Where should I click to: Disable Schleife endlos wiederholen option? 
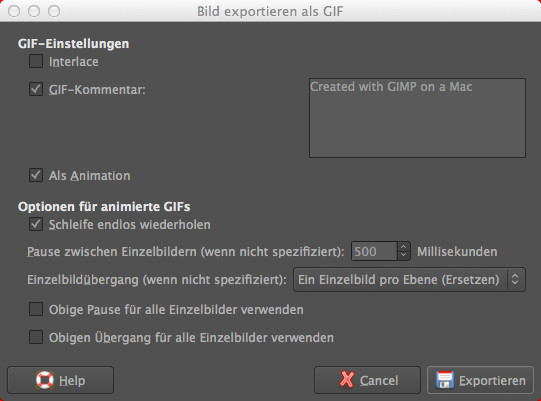(36, 224)
